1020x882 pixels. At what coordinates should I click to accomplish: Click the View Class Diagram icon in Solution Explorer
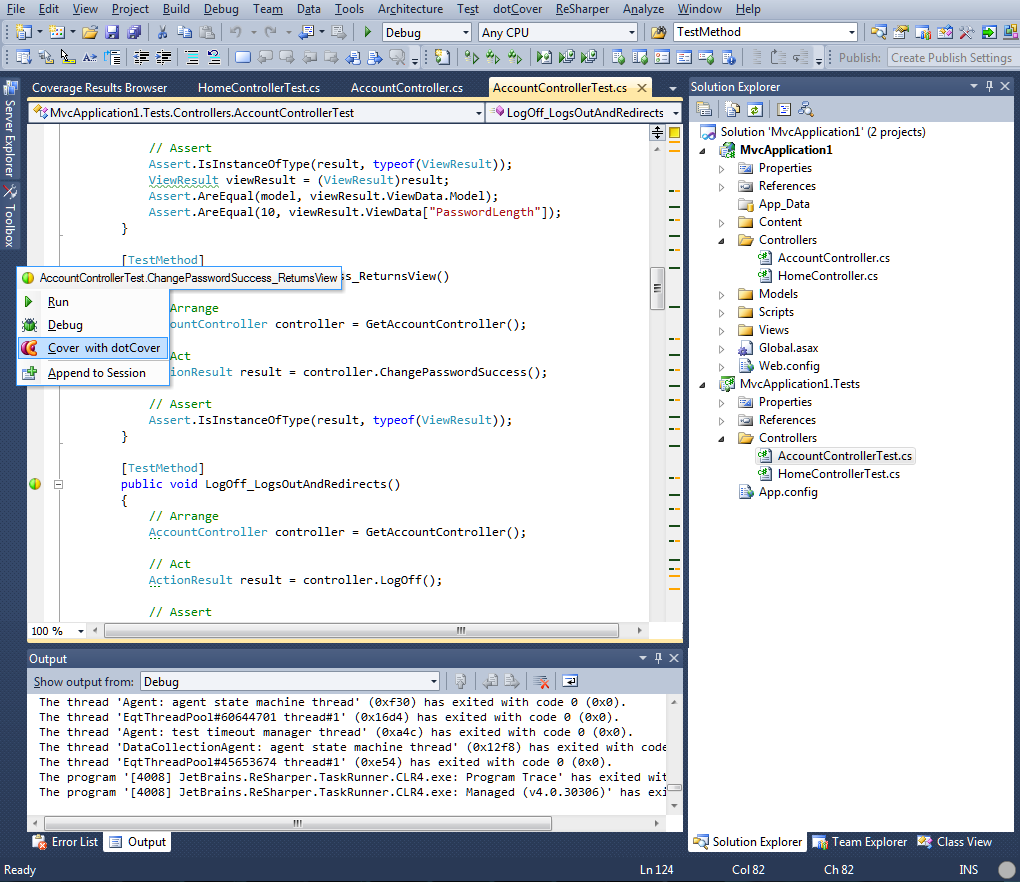tap(805, 109)
